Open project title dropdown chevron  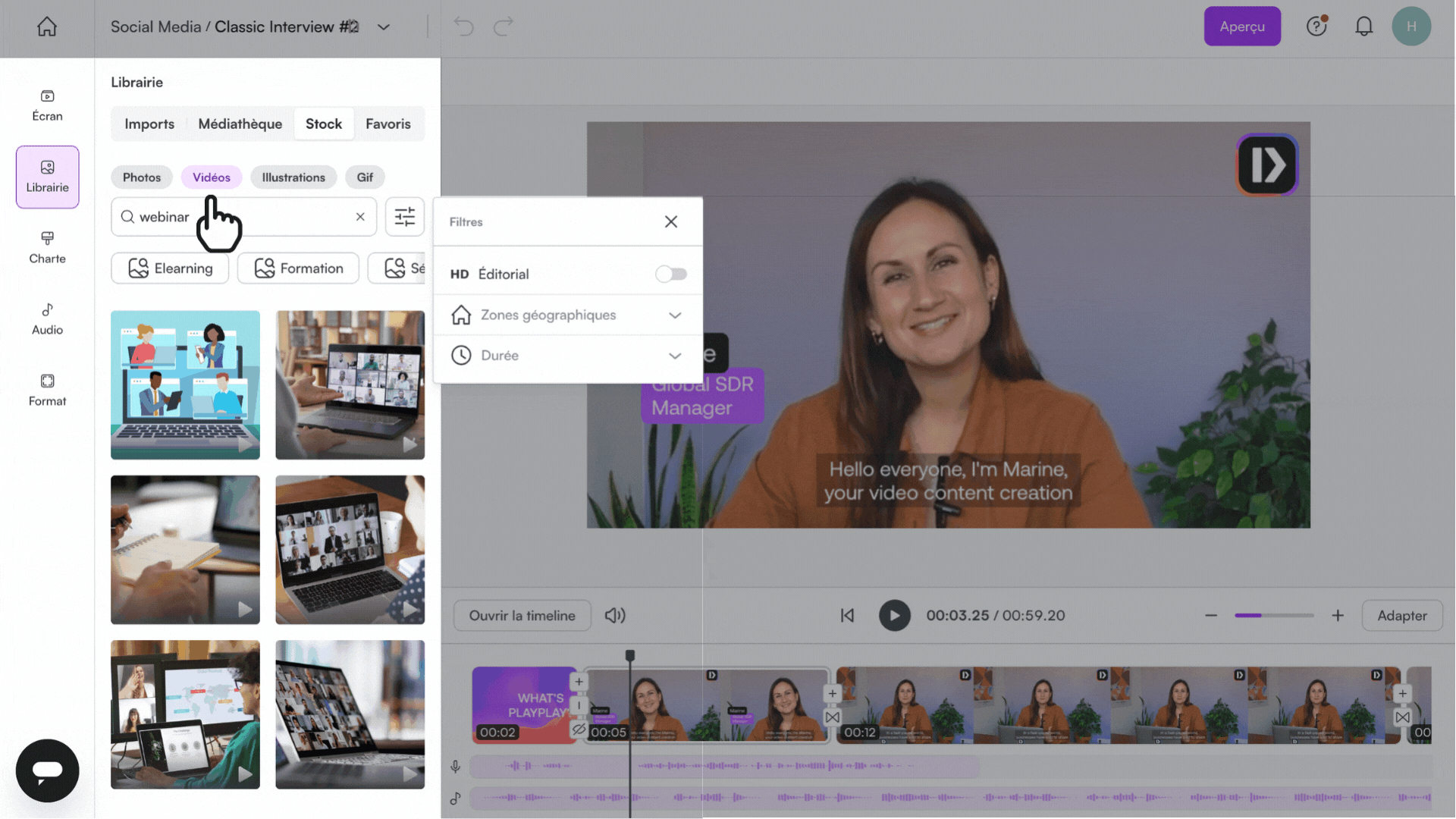384,27
